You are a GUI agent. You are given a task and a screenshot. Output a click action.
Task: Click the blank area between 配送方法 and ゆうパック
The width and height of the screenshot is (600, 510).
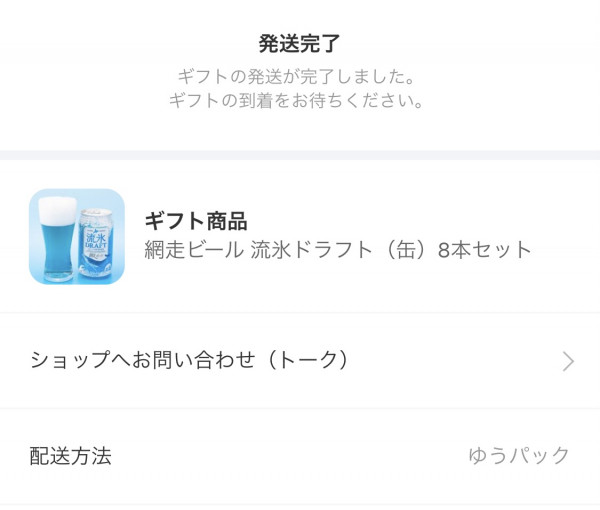point(290,456)
